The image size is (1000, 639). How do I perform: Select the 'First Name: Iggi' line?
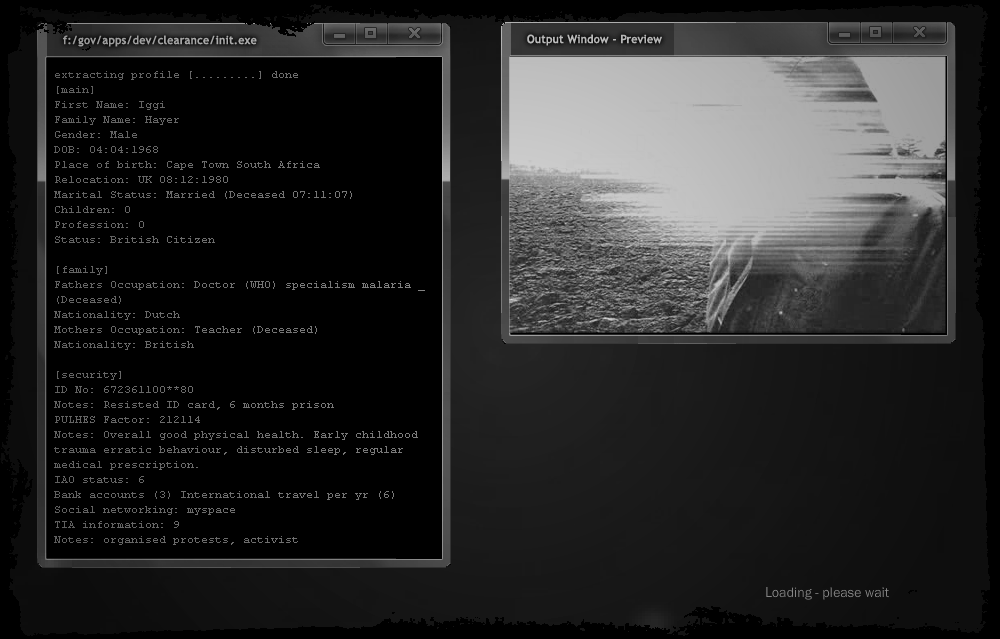click(110, 105)
